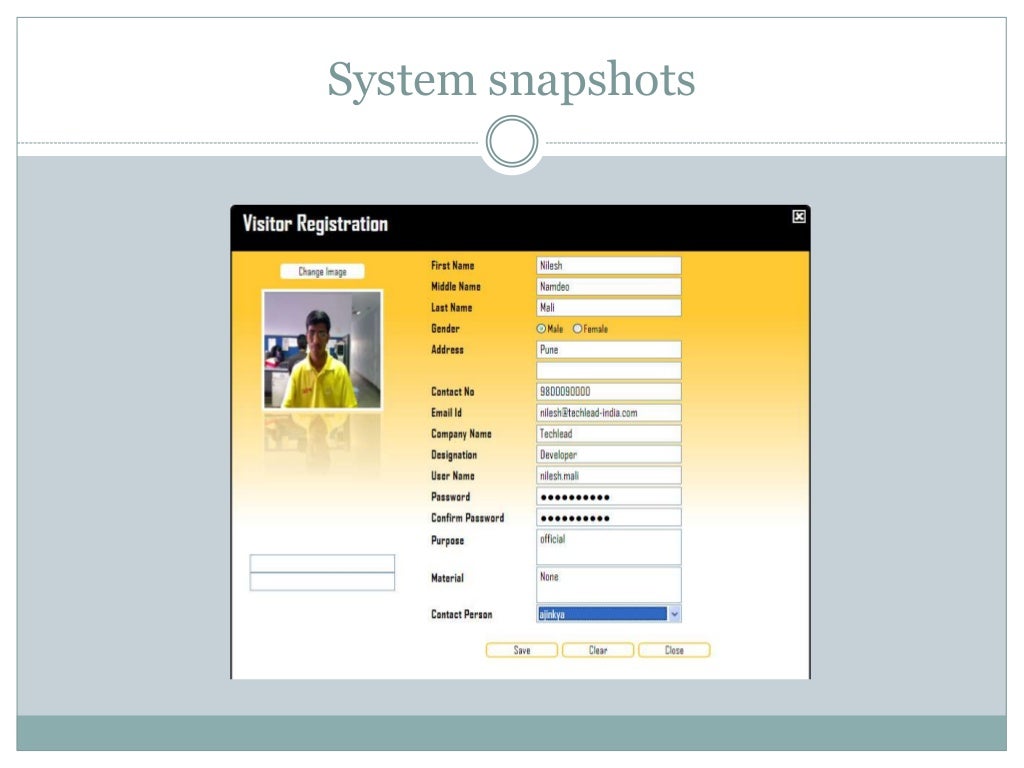
Task: Click the Confirm Password label
Action: click(x=468, y=518)
